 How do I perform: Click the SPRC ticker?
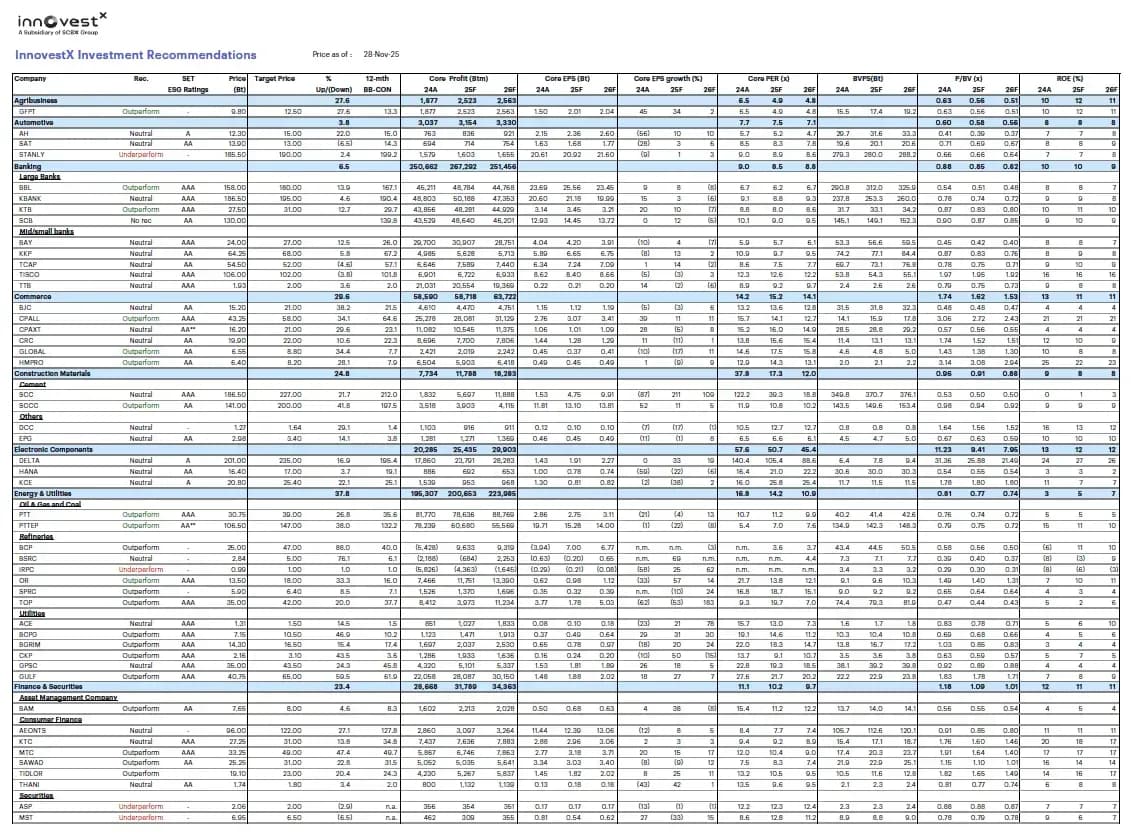coord(27,592)
